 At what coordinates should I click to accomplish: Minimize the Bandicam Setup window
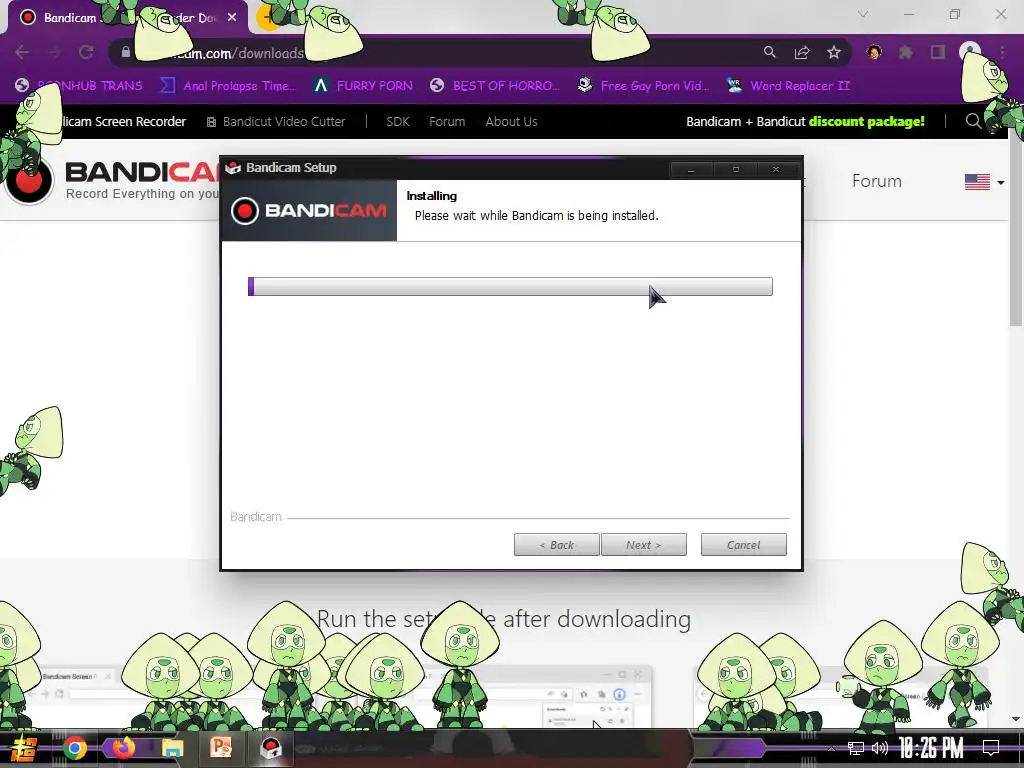[x=690, y=170]
